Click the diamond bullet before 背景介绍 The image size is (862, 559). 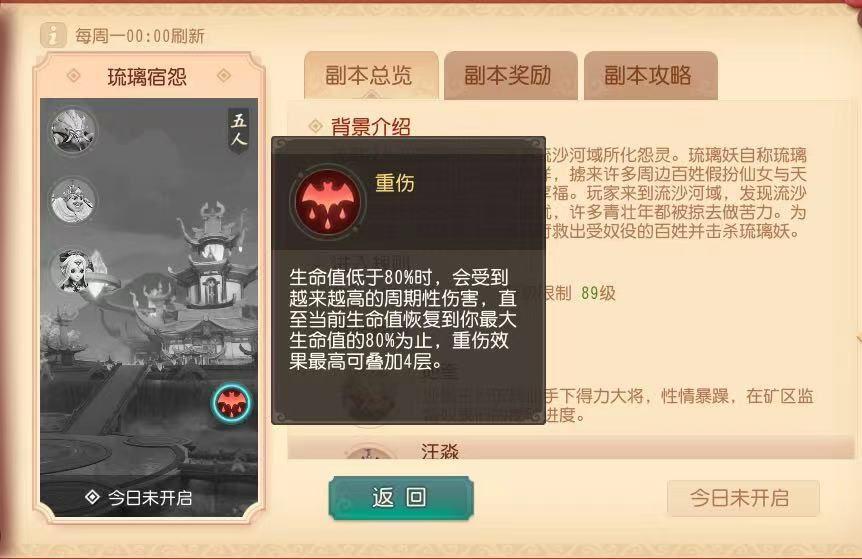(316, 126)
